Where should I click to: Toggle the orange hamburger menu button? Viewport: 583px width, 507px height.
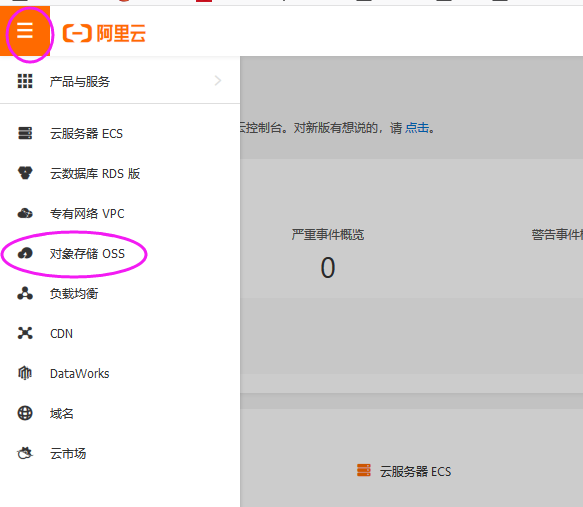coord(25,31)
